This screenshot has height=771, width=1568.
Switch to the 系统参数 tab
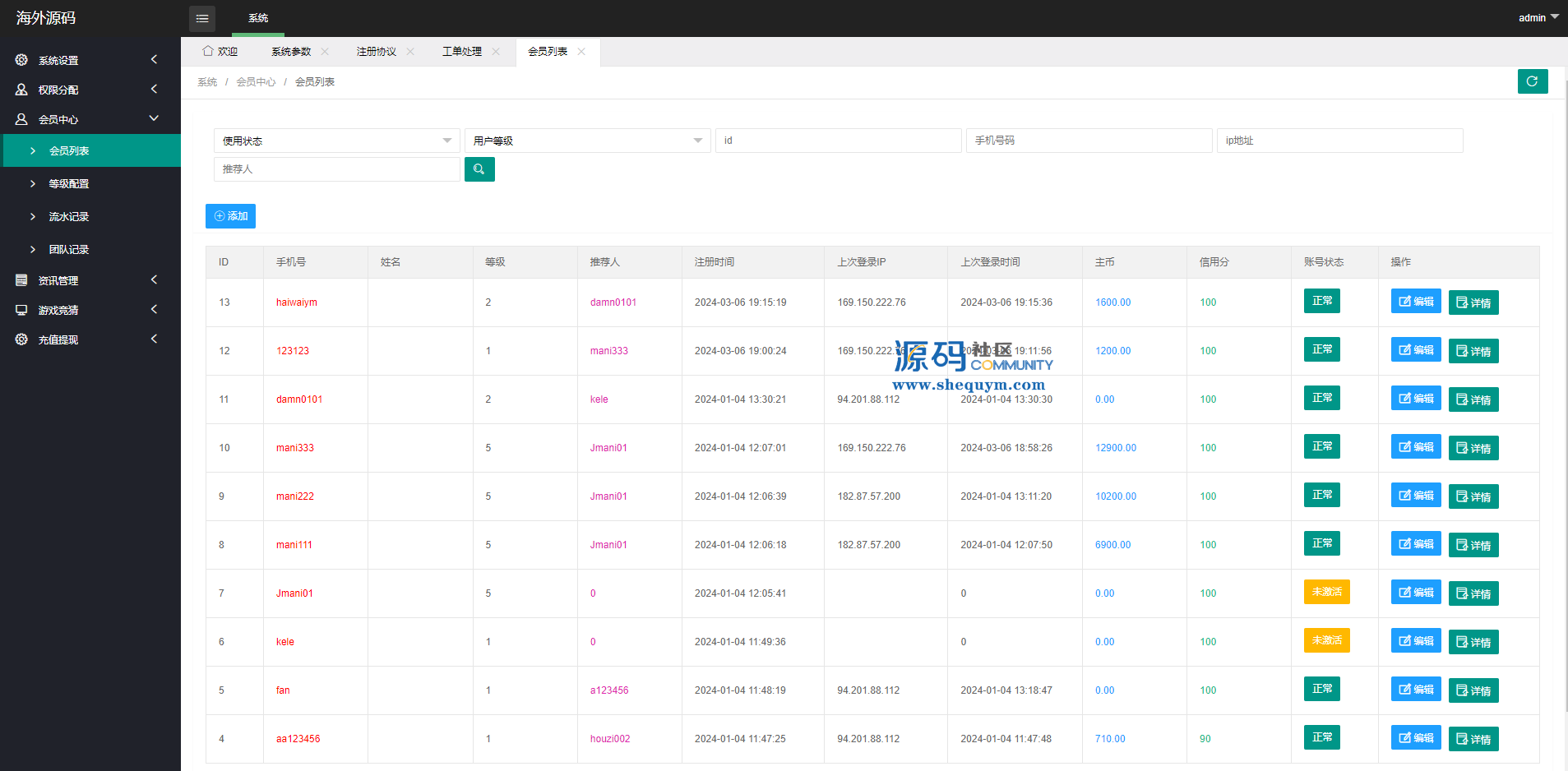291,51
